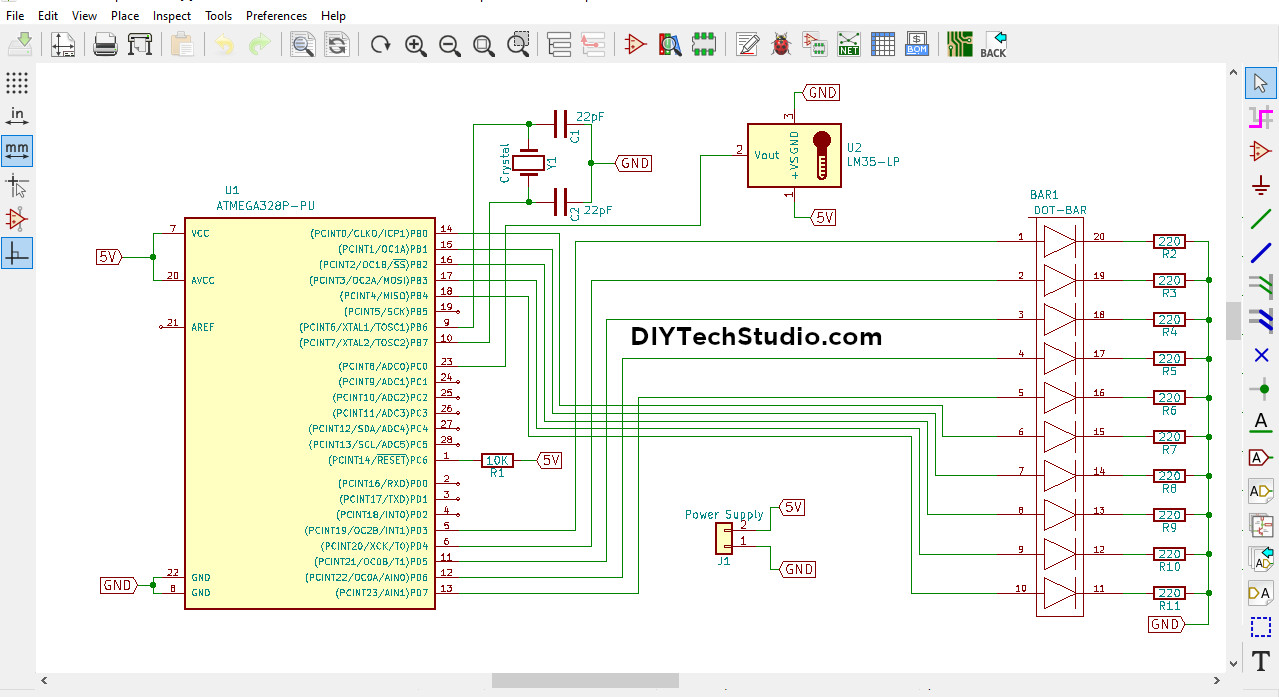Click the Leave sheet icon

point(593,44)
